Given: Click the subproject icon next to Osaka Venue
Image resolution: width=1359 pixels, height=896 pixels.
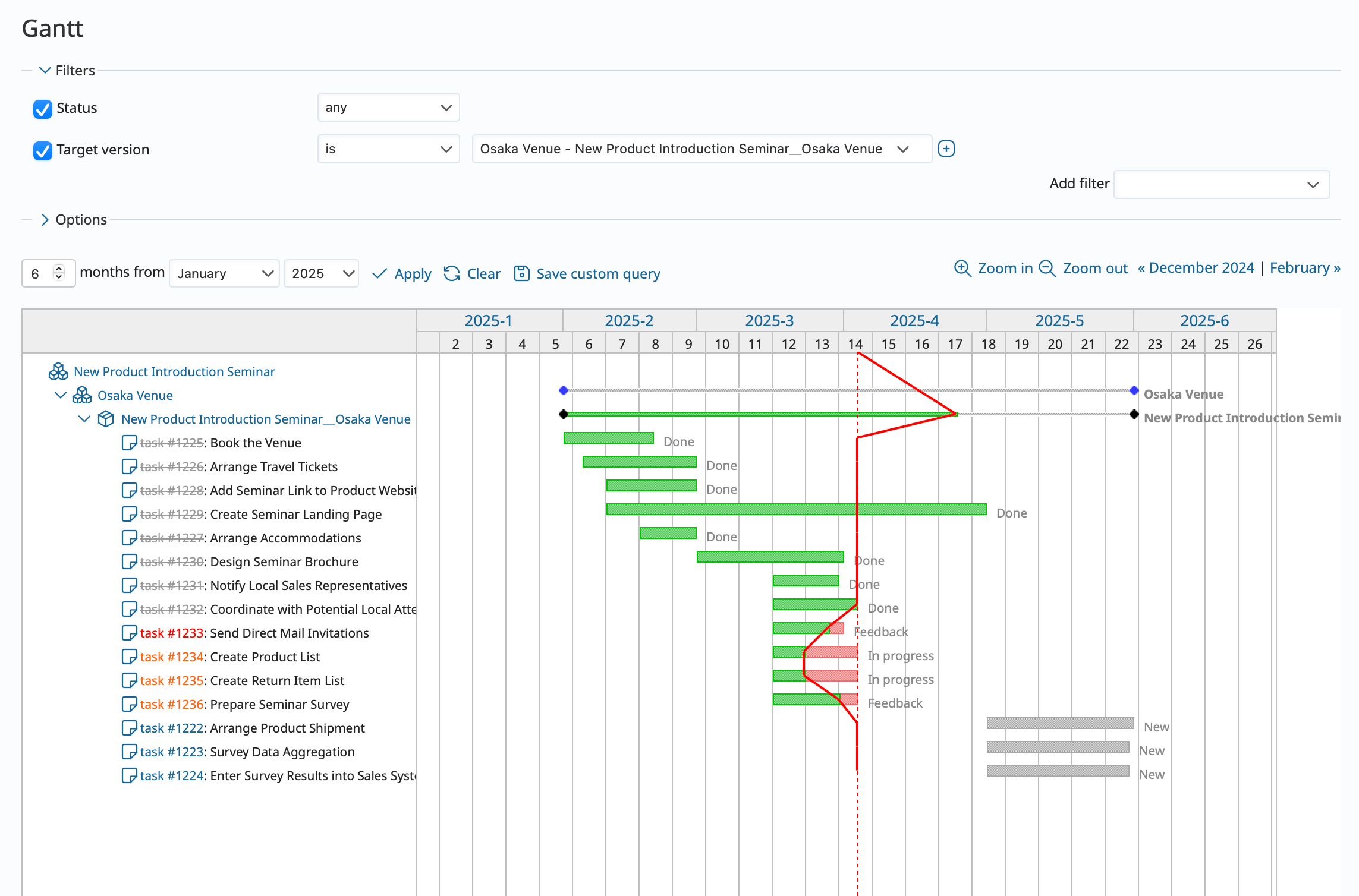Looking at the screenshot, I should [x=83, y=395].
